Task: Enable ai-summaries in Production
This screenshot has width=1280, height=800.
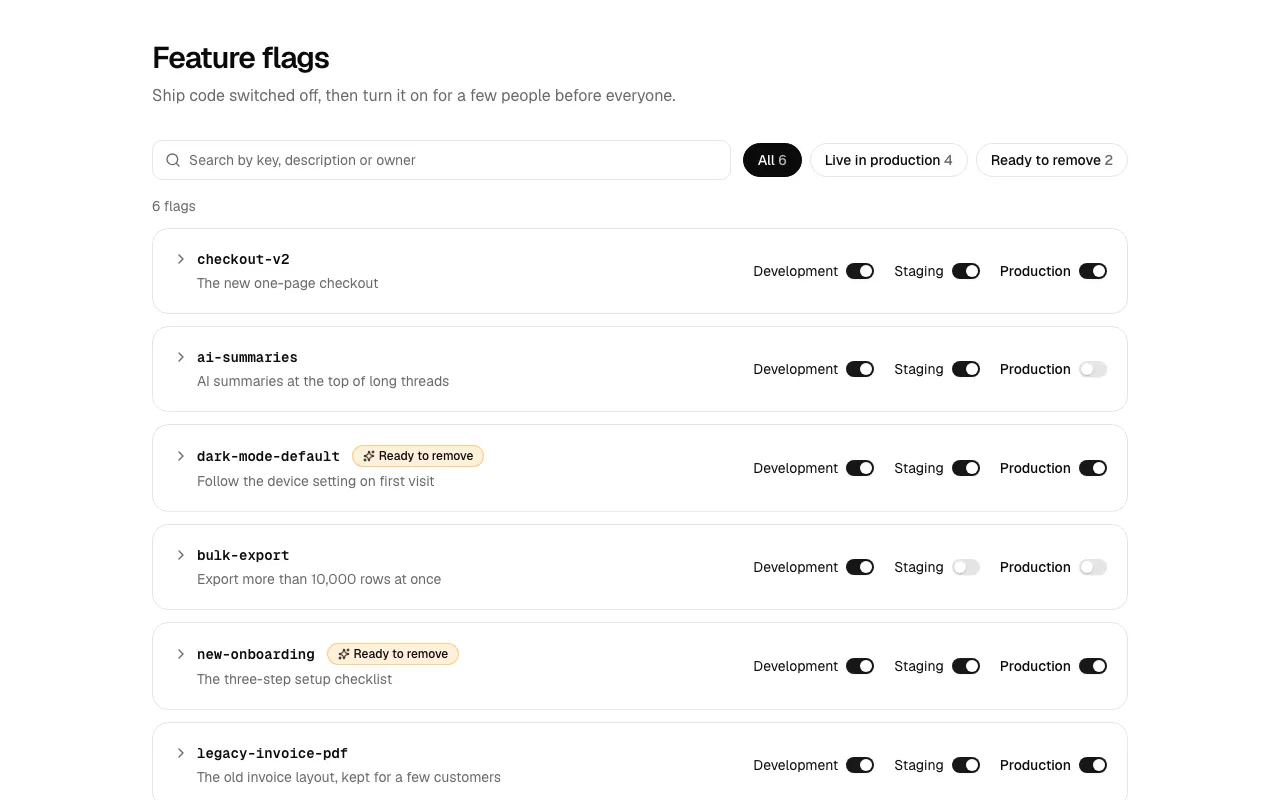Action: (1093, 369)
